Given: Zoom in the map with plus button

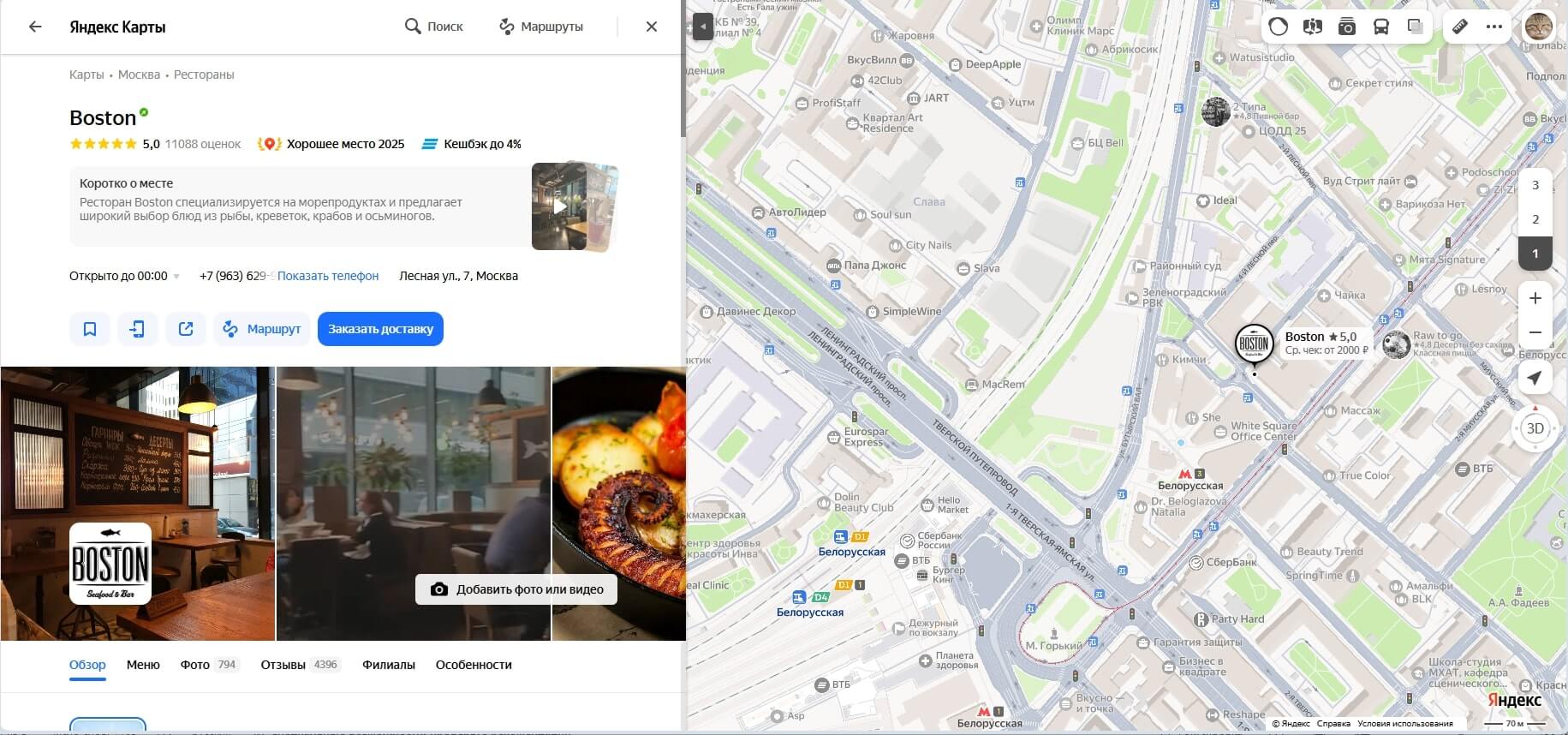Looking at the screenshot, I should [1535, 298].
